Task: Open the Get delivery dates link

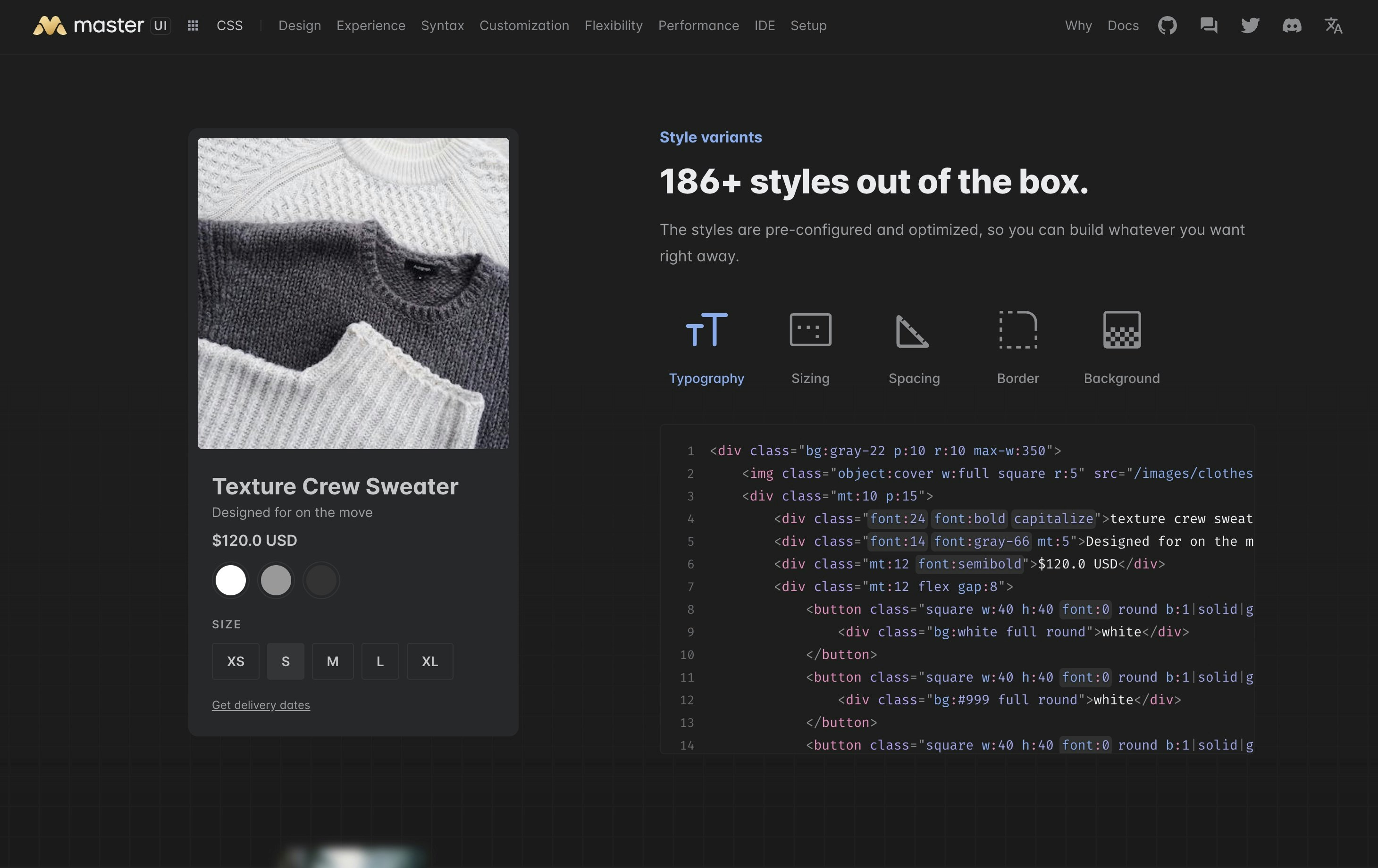Action: click(x=261, y=705)
